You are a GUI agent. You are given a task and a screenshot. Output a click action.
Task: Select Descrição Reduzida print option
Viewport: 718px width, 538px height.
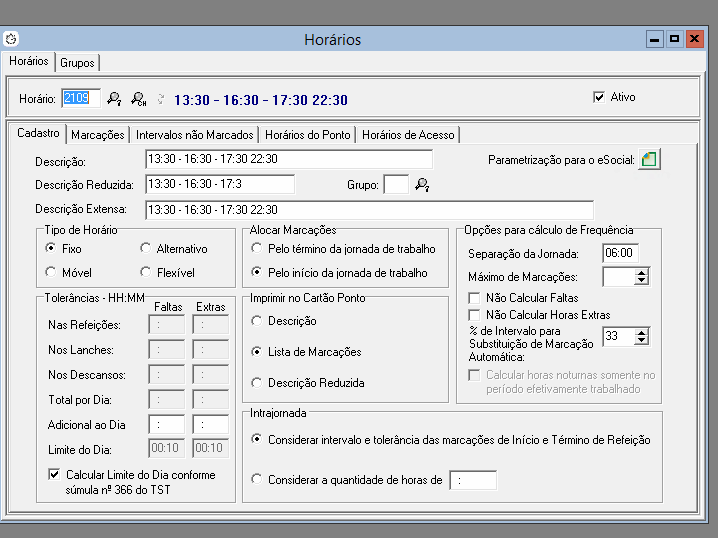pos(257,383)
